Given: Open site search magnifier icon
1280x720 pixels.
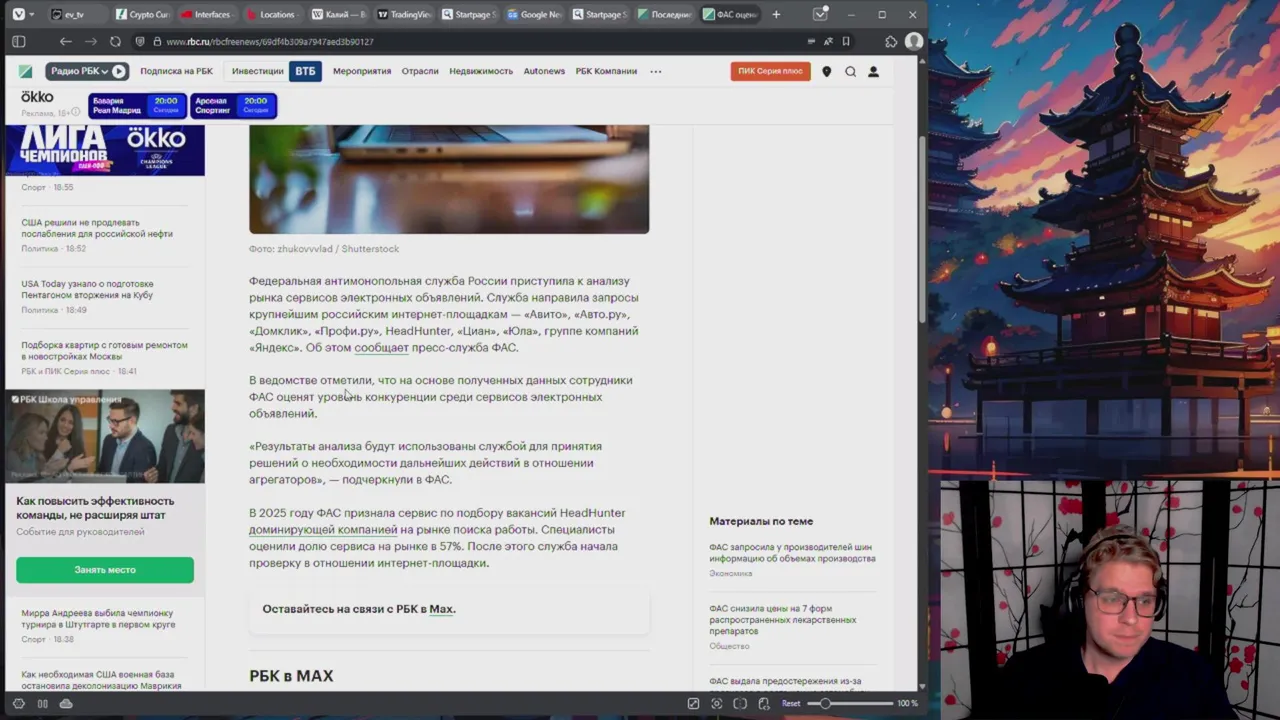Looking at the screenshot, I should (850, 71).
